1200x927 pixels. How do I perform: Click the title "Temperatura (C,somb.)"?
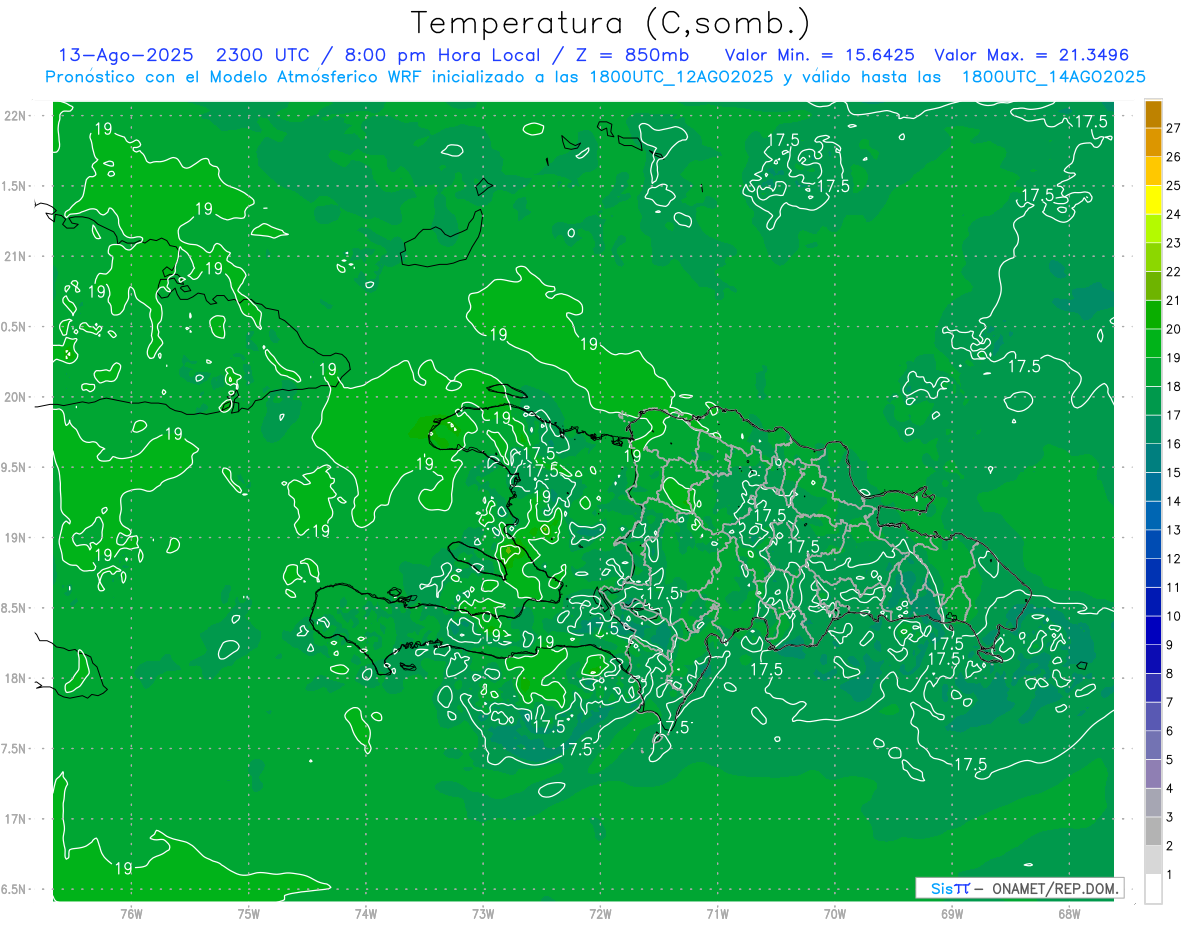tap(610, 23)
